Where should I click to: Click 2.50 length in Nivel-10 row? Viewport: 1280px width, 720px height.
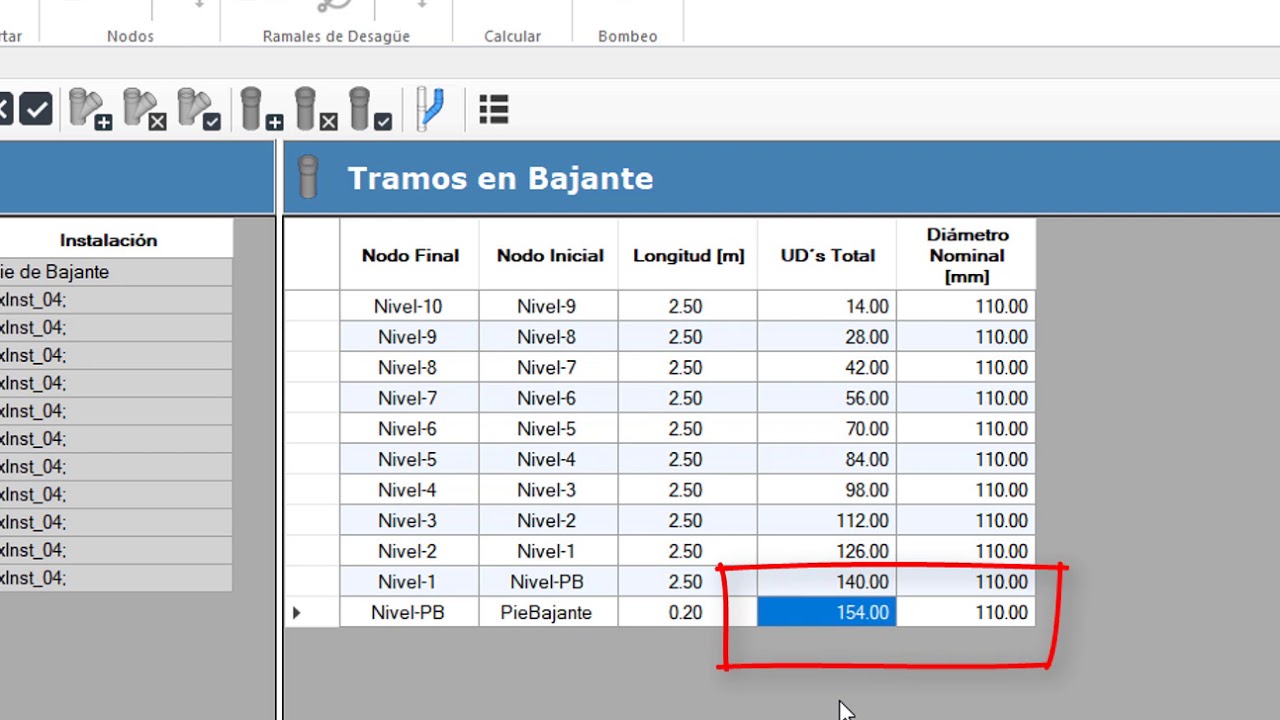(688, 307)
